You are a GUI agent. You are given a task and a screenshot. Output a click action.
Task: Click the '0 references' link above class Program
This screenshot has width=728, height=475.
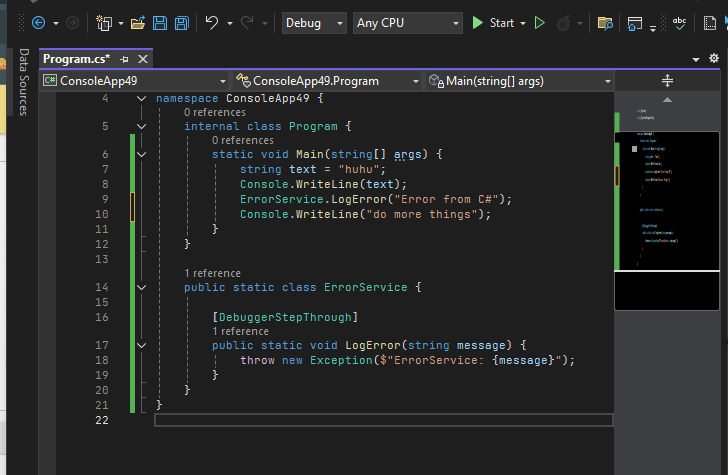[214, 112]
